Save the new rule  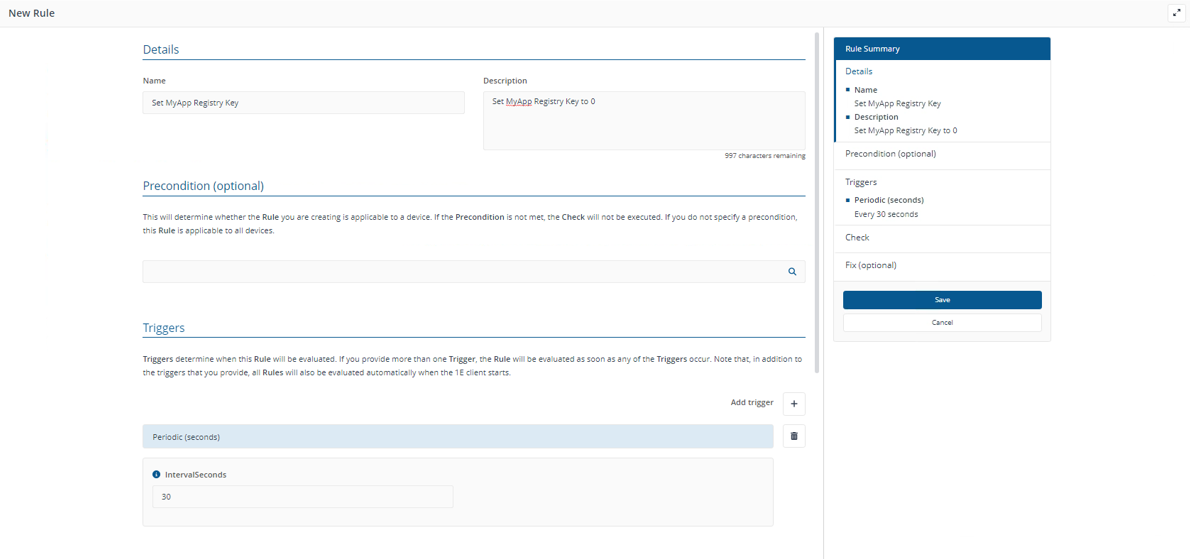942,300
